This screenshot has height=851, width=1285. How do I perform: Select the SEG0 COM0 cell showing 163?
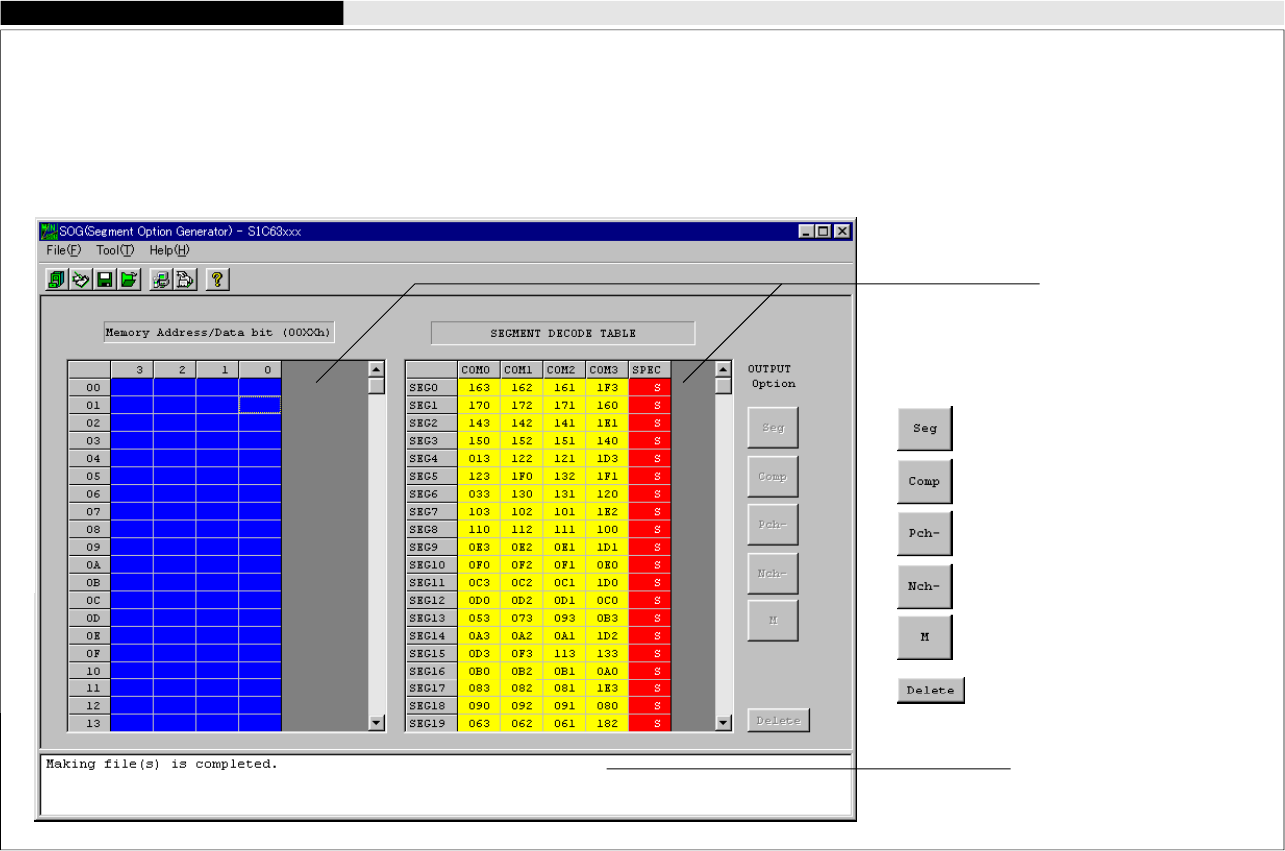(x=479, y=387)
